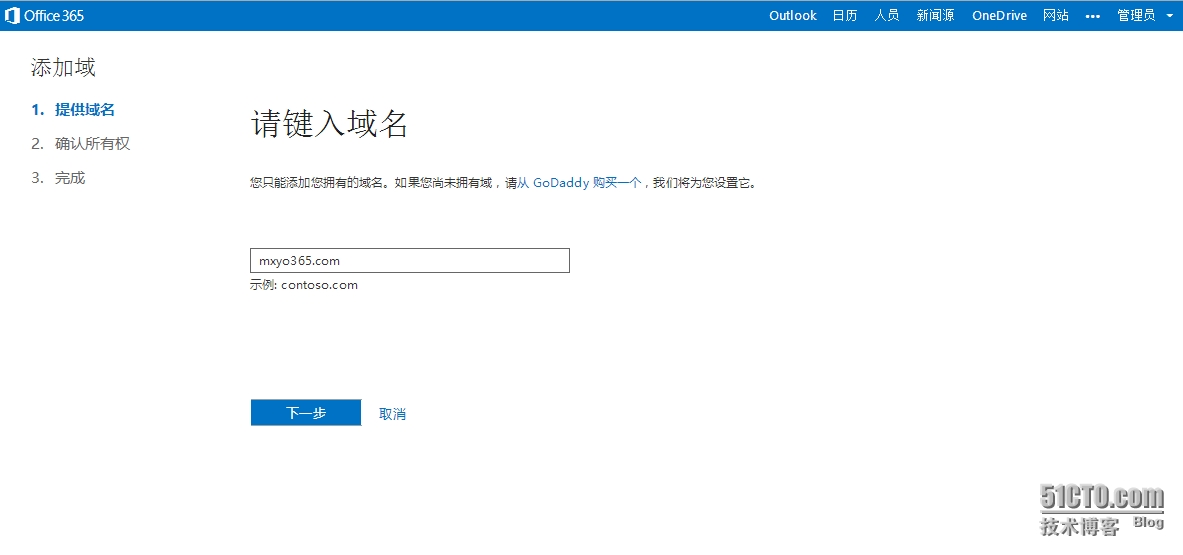
Task: Select 新闻源 in the navigation bar
Action: click(935, 16)
